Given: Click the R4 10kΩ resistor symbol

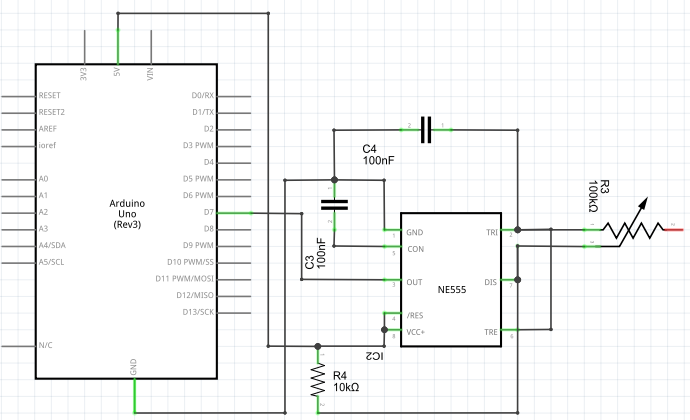Looking at the screenshot, I should click(x=318, y=380).
